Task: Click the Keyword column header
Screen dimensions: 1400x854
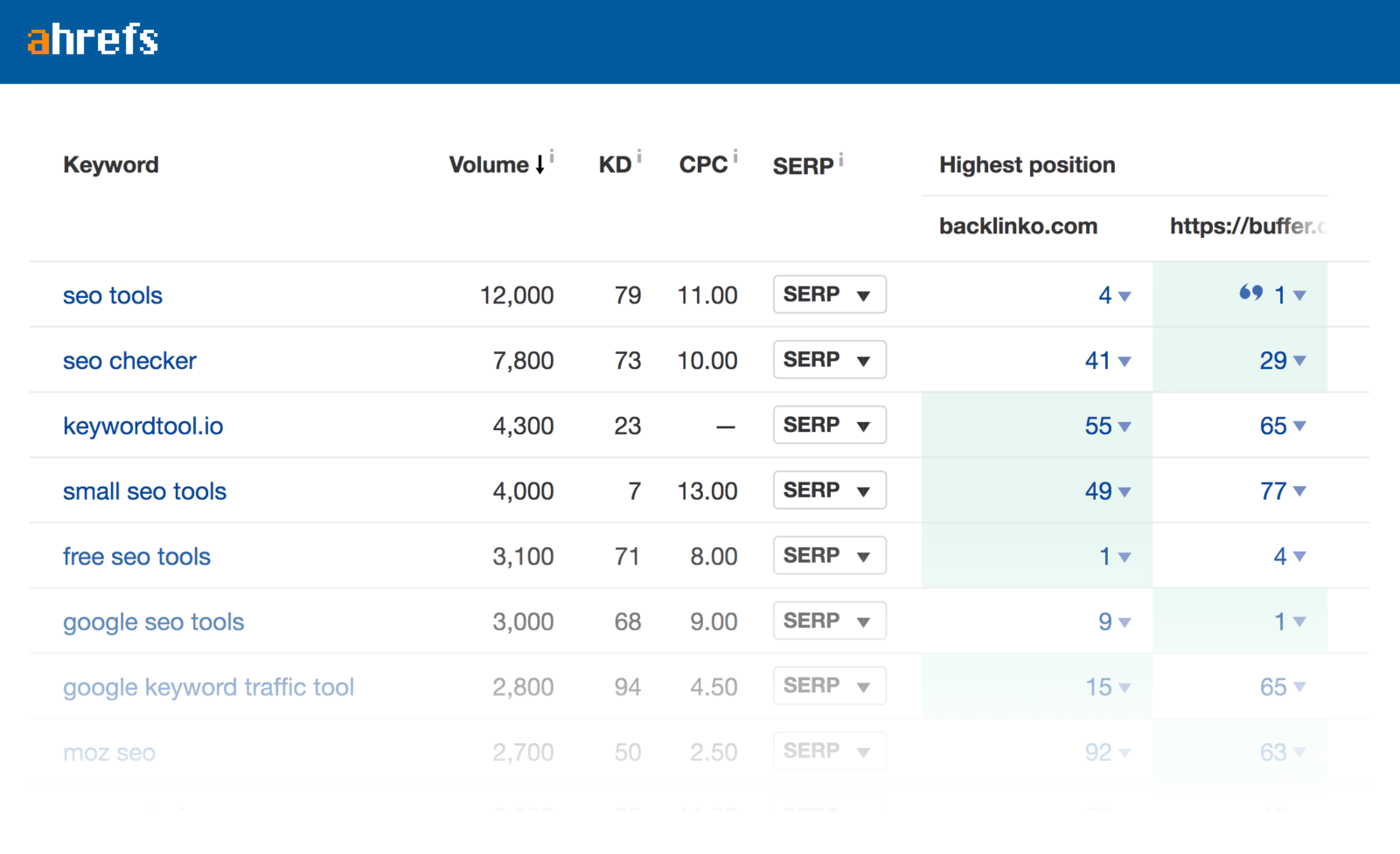Action: click(x=111, y=165)
